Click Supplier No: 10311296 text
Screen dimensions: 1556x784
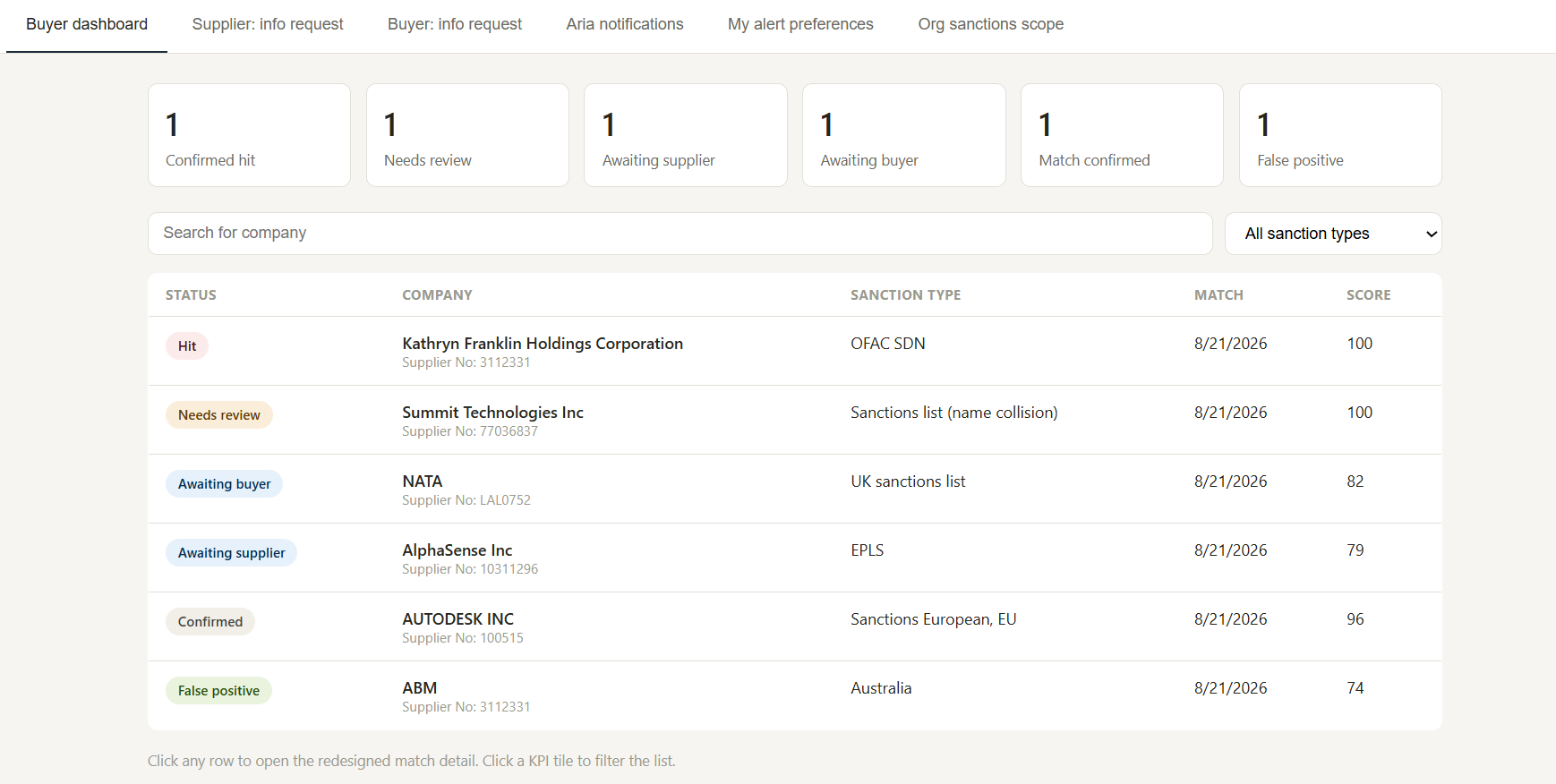coord(470,569)
